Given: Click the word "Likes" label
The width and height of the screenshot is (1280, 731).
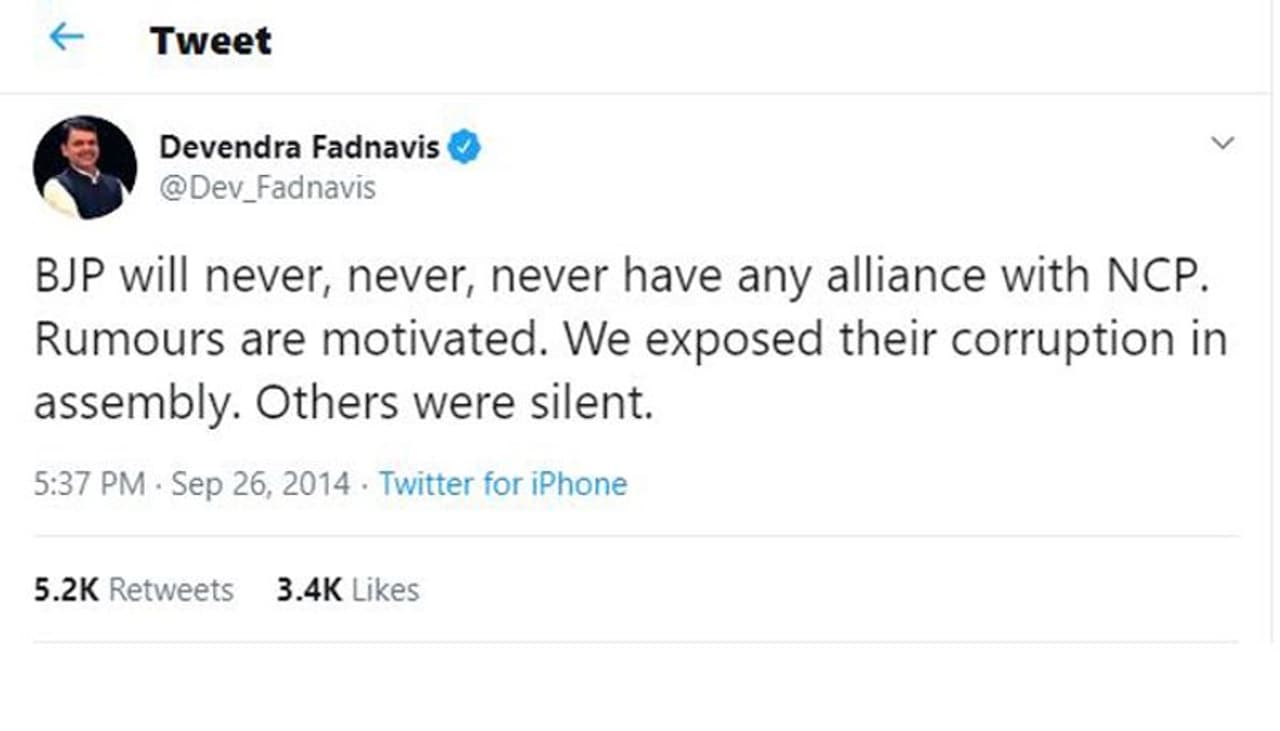Looking at the screenshot, I should point(385,590).
